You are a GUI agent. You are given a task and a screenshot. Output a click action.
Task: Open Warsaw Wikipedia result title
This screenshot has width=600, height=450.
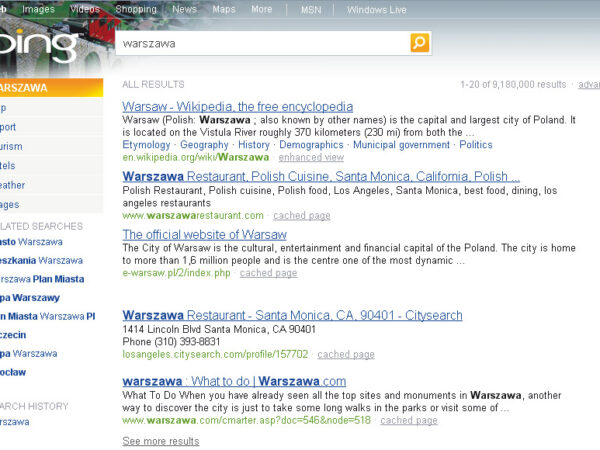[x=237, y=106]
